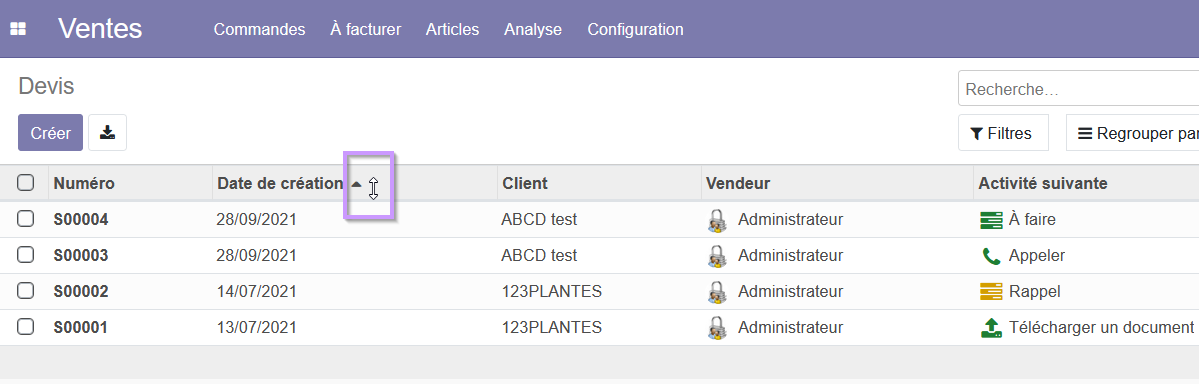Image resolution: width=1199 pixels, height=384 pixels.
Task: Click the Recherche search field
Action: [1078, 89]
